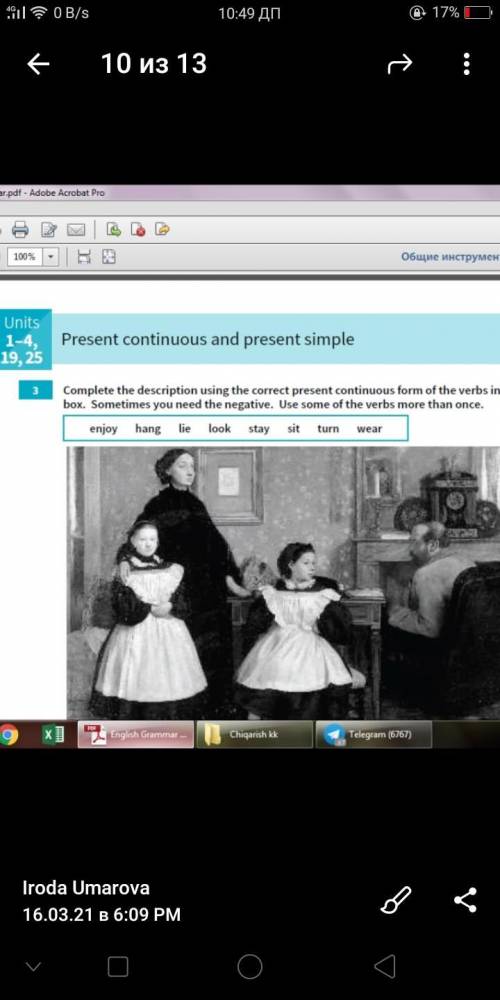Tap the forward share arrow icon
This screenshot has width=500, height=1000.
point(400,64)
